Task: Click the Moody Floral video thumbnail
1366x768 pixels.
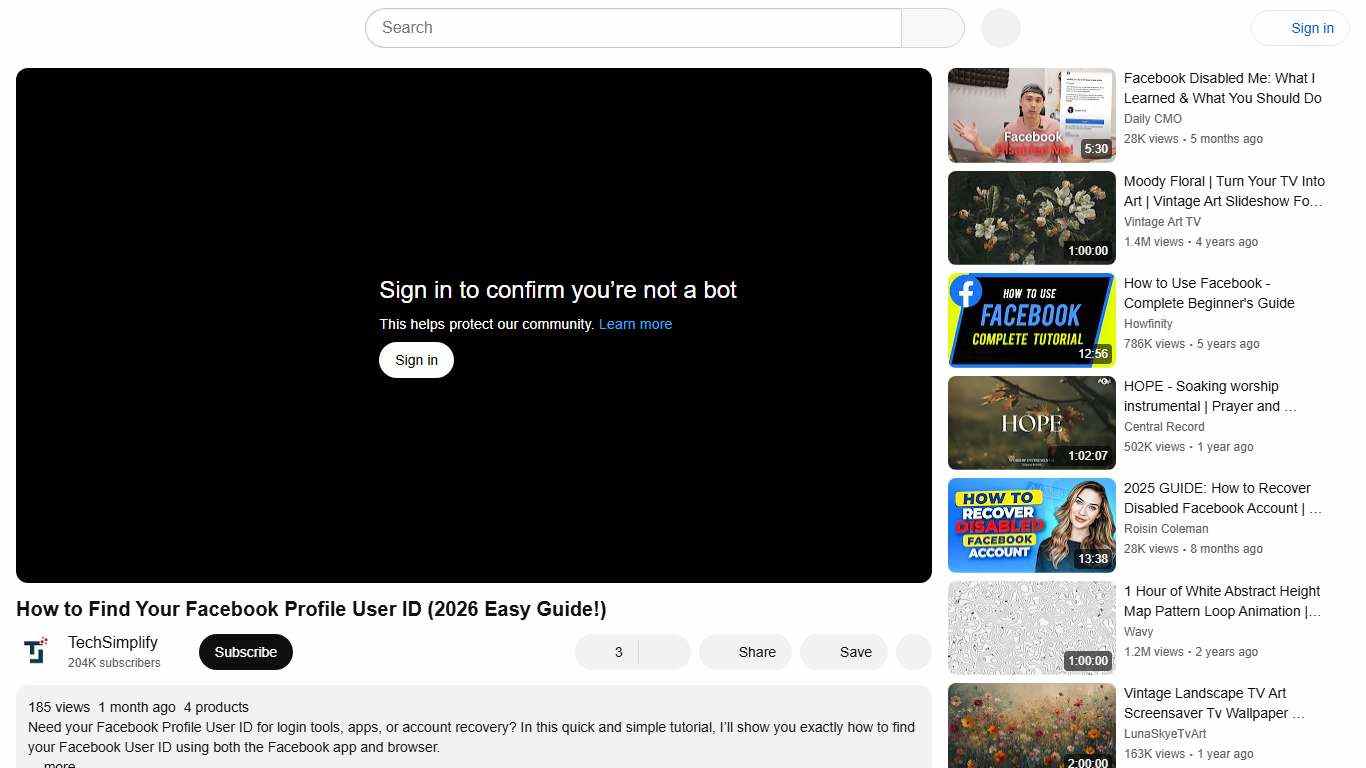Action: (x=1031, y=217)
